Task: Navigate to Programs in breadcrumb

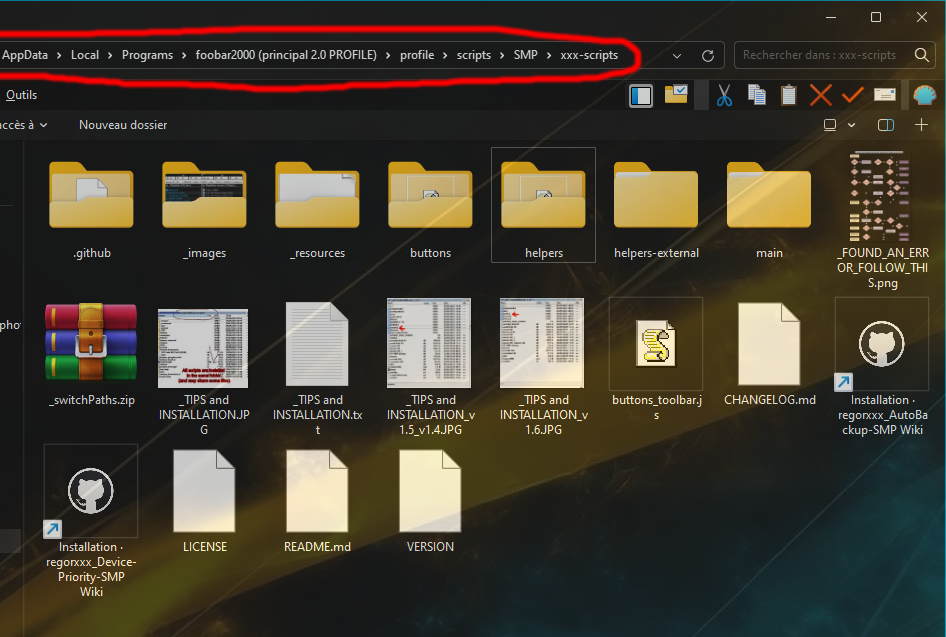Action: pyautogui.click(x=147, y=55)
